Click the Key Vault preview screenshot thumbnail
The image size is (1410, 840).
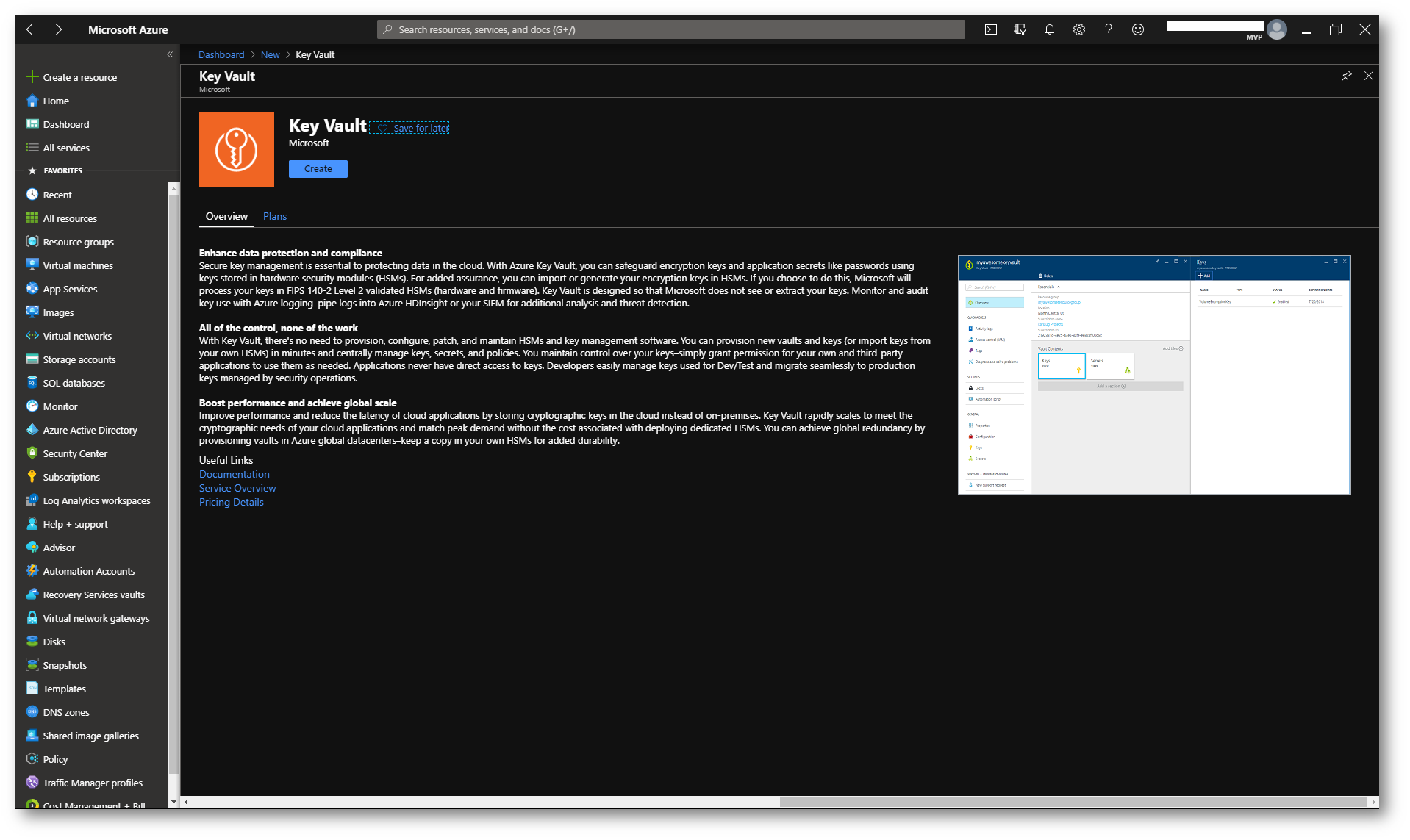[1153, 375]
